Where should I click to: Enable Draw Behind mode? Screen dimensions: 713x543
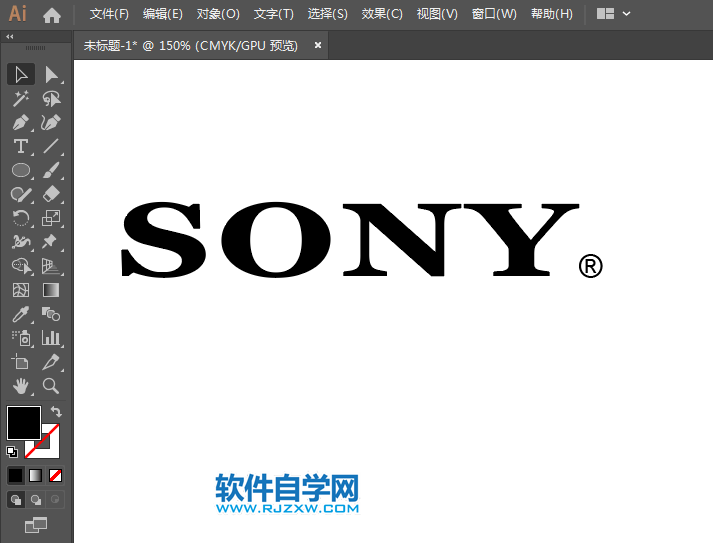pos(35,500)
